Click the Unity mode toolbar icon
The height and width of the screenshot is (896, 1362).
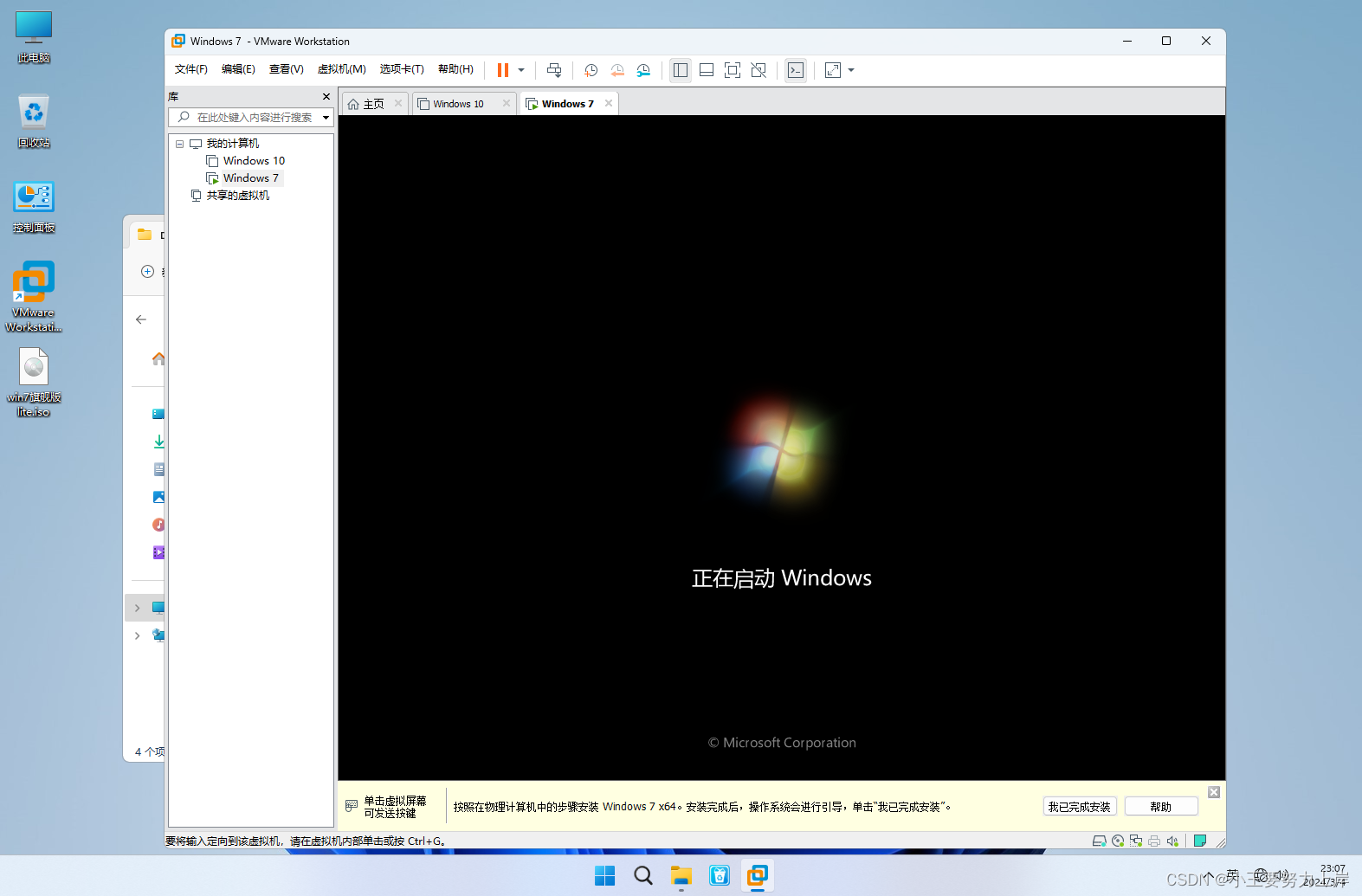pyautogui.click(x=758, y=70)
